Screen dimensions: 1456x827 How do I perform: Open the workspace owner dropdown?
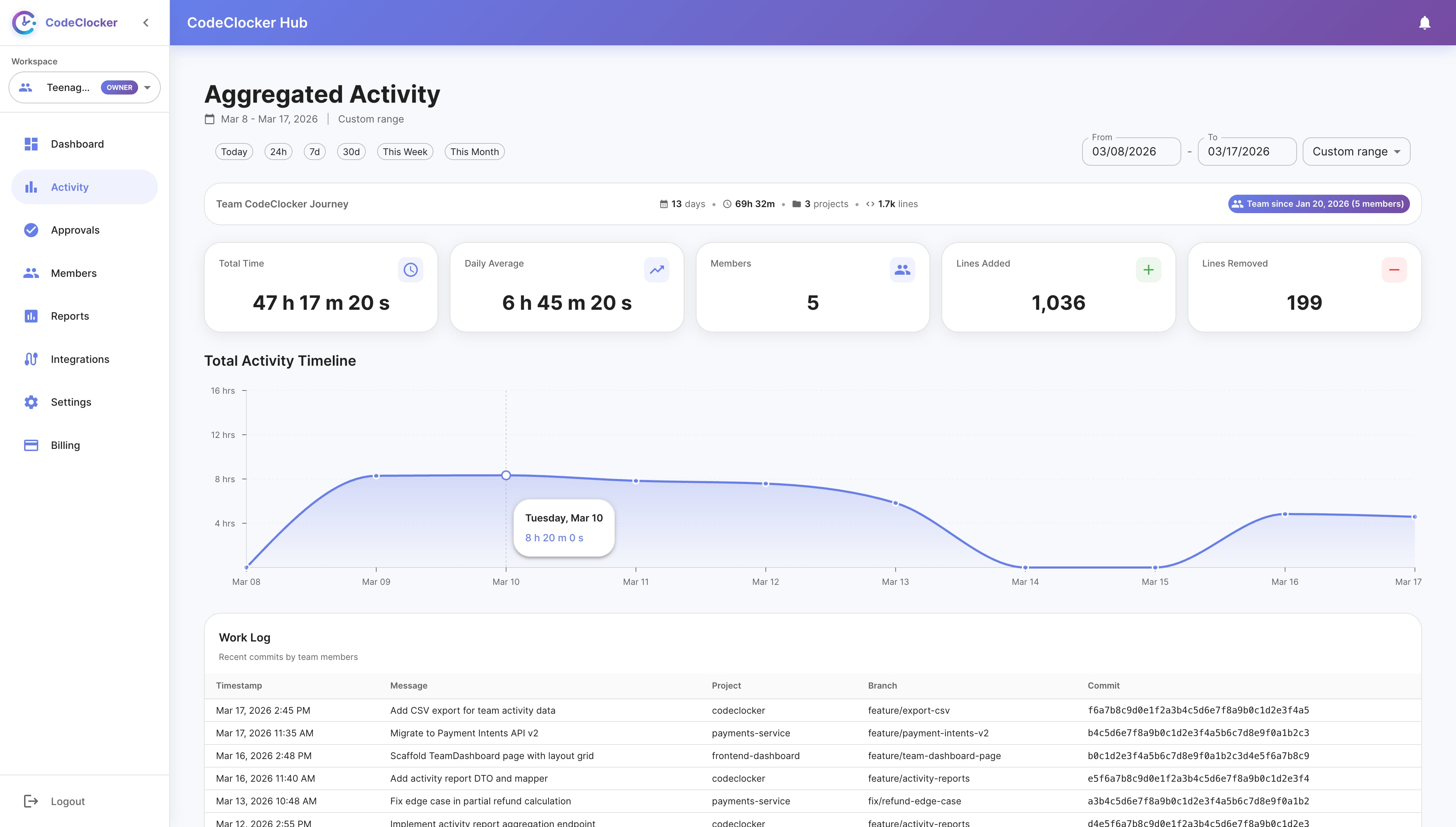pos(147,87)
